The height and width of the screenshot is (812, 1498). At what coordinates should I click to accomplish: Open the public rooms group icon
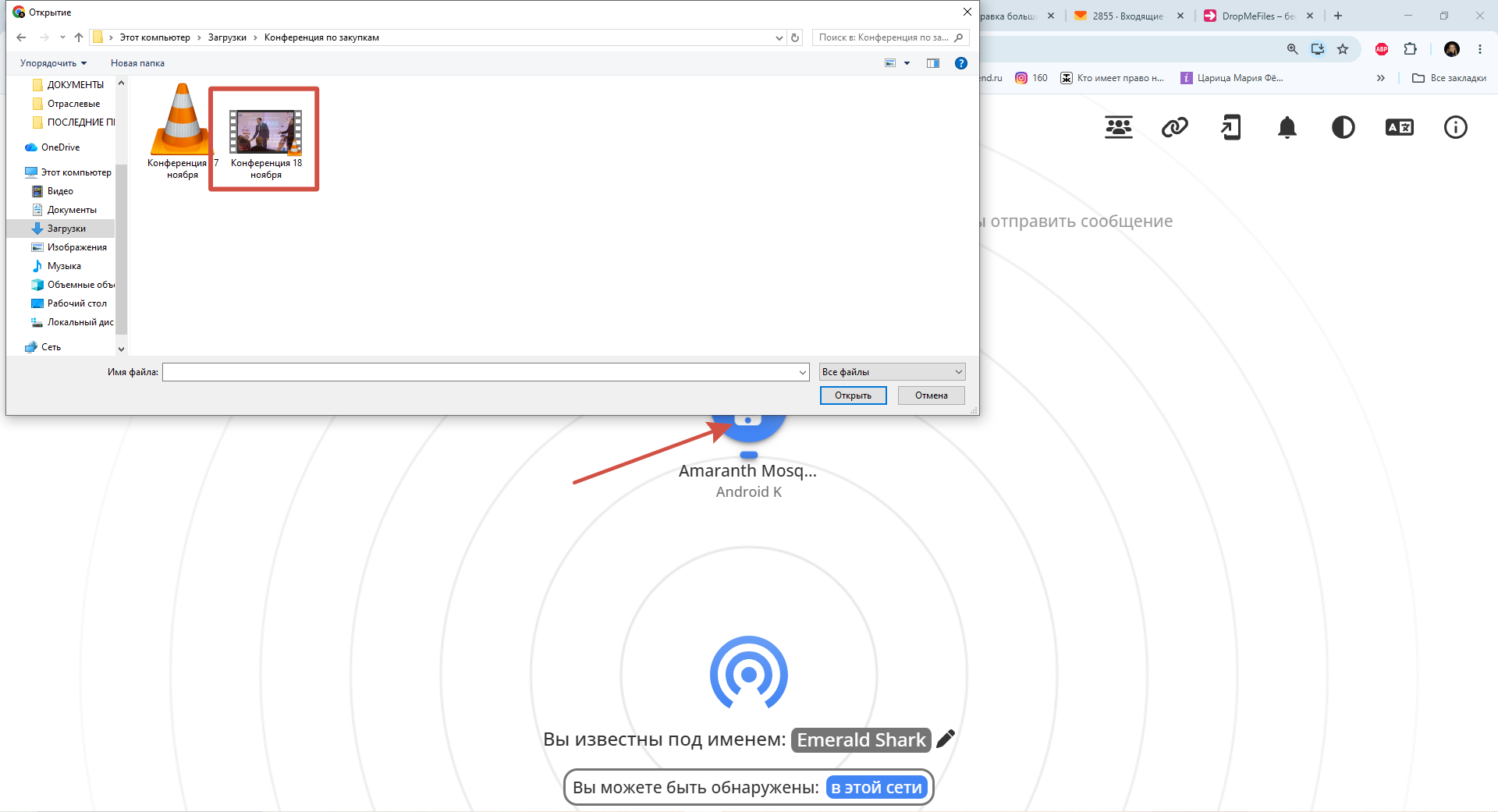point(1119,127)
